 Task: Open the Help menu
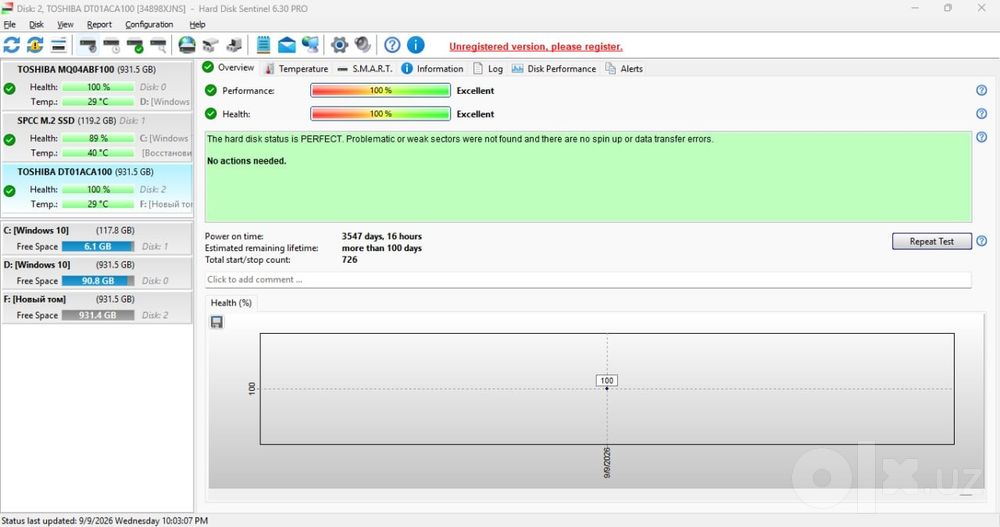(197, 24)
